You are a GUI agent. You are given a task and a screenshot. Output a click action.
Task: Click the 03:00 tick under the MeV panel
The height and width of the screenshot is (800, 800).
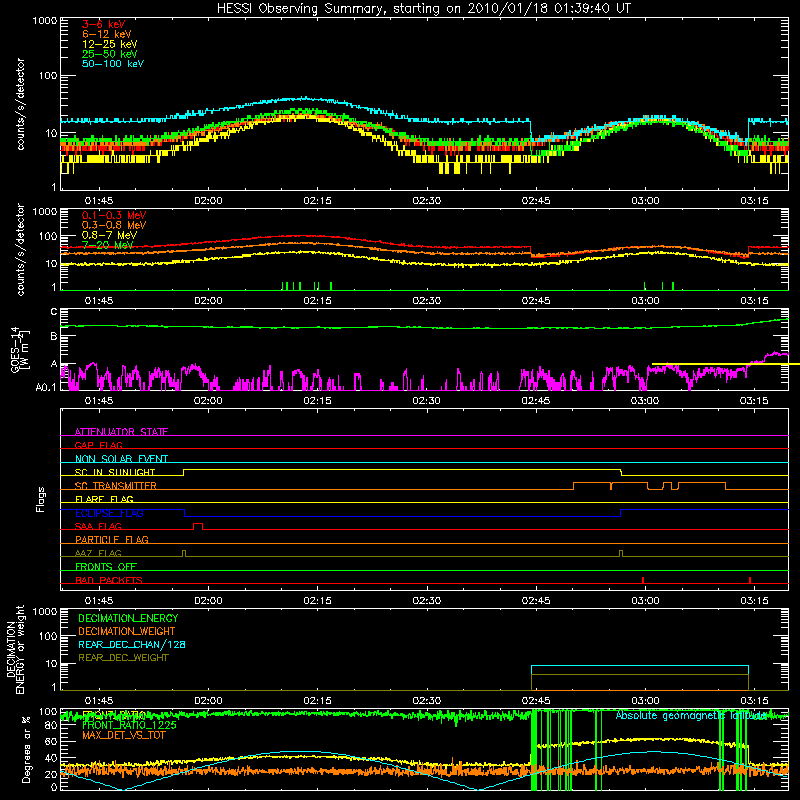tap(645, 301)
